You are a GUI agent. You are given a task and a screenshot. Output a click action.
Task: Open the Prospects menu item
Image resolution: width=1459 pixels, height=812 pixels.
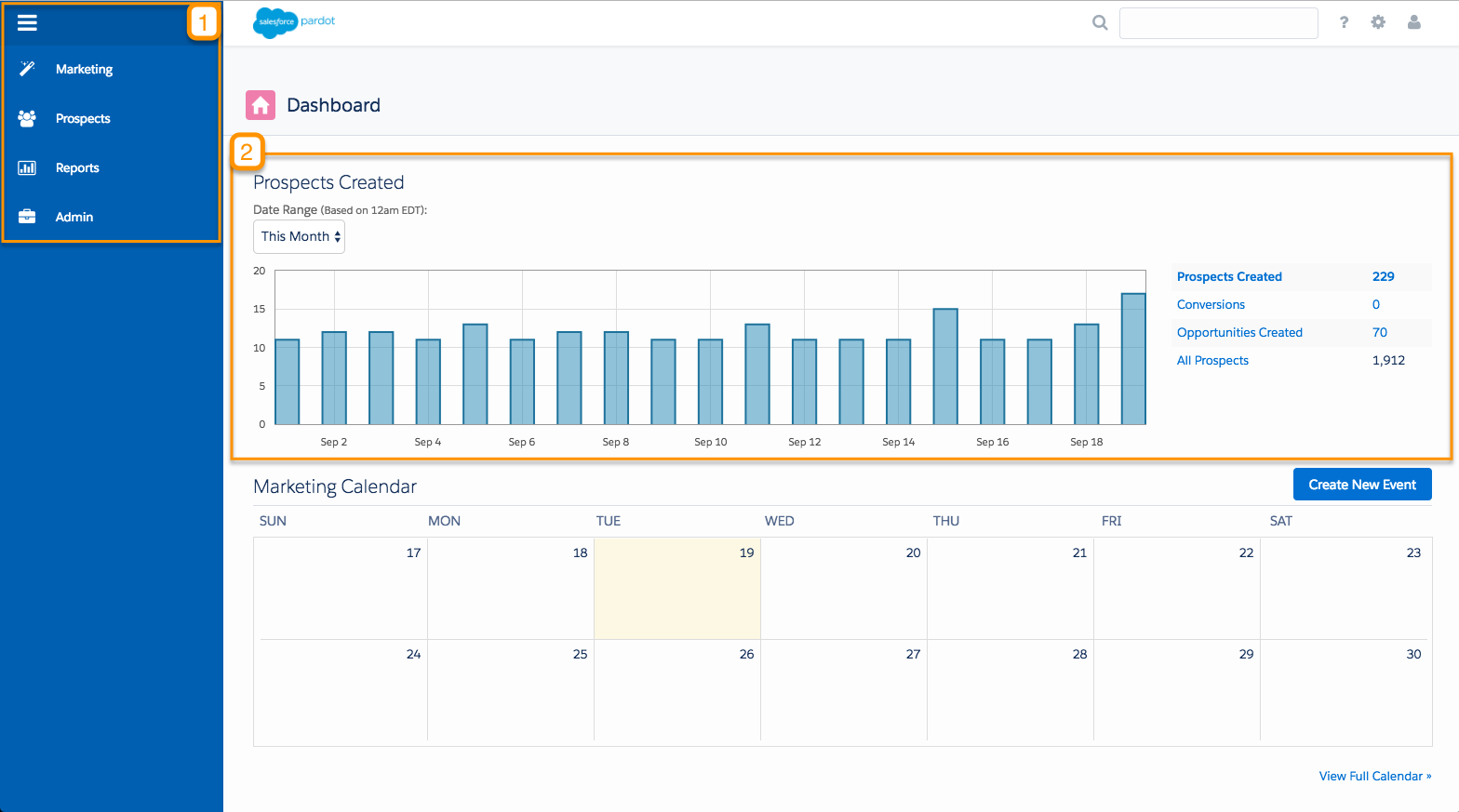tap(83, 118)
